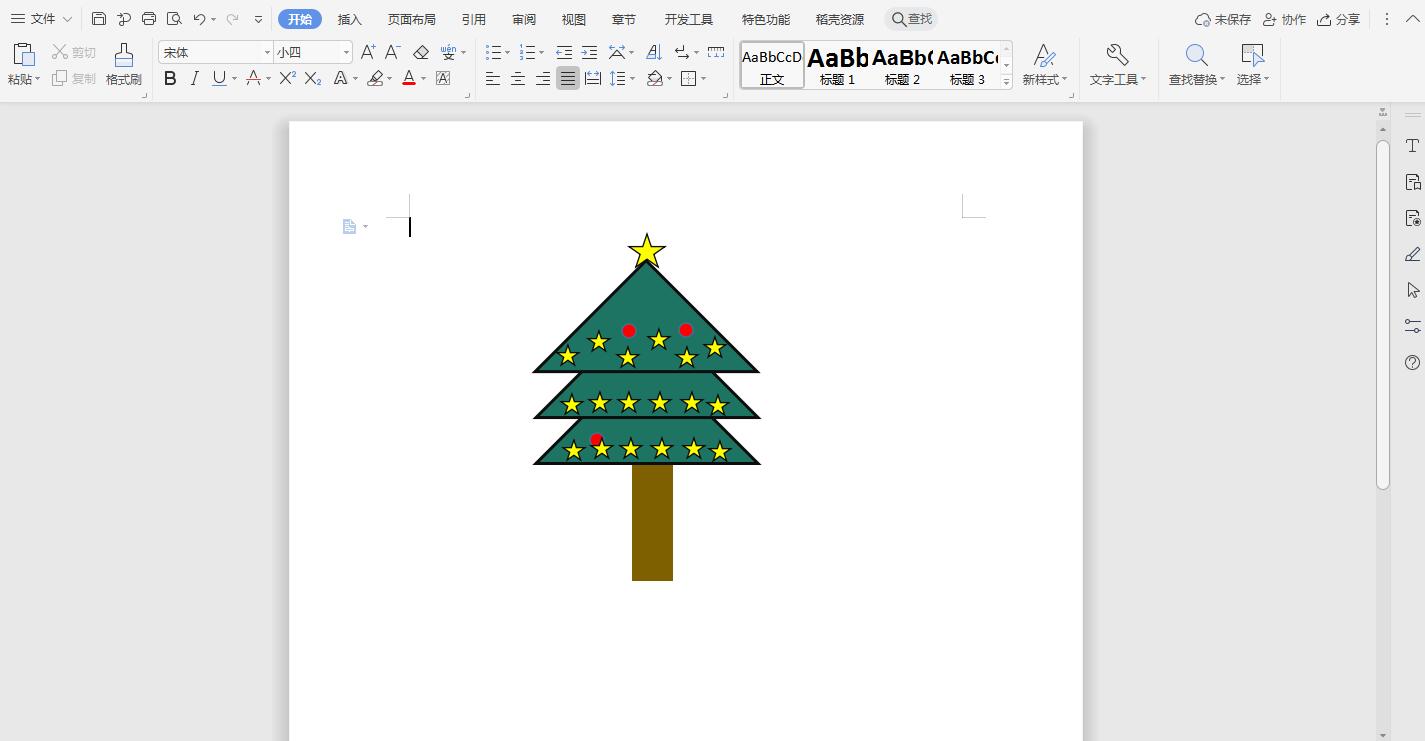This screenshot has width=1425, height=741.
Task: Expand the numbered list dropdown
Action: [x=542, y=52]
